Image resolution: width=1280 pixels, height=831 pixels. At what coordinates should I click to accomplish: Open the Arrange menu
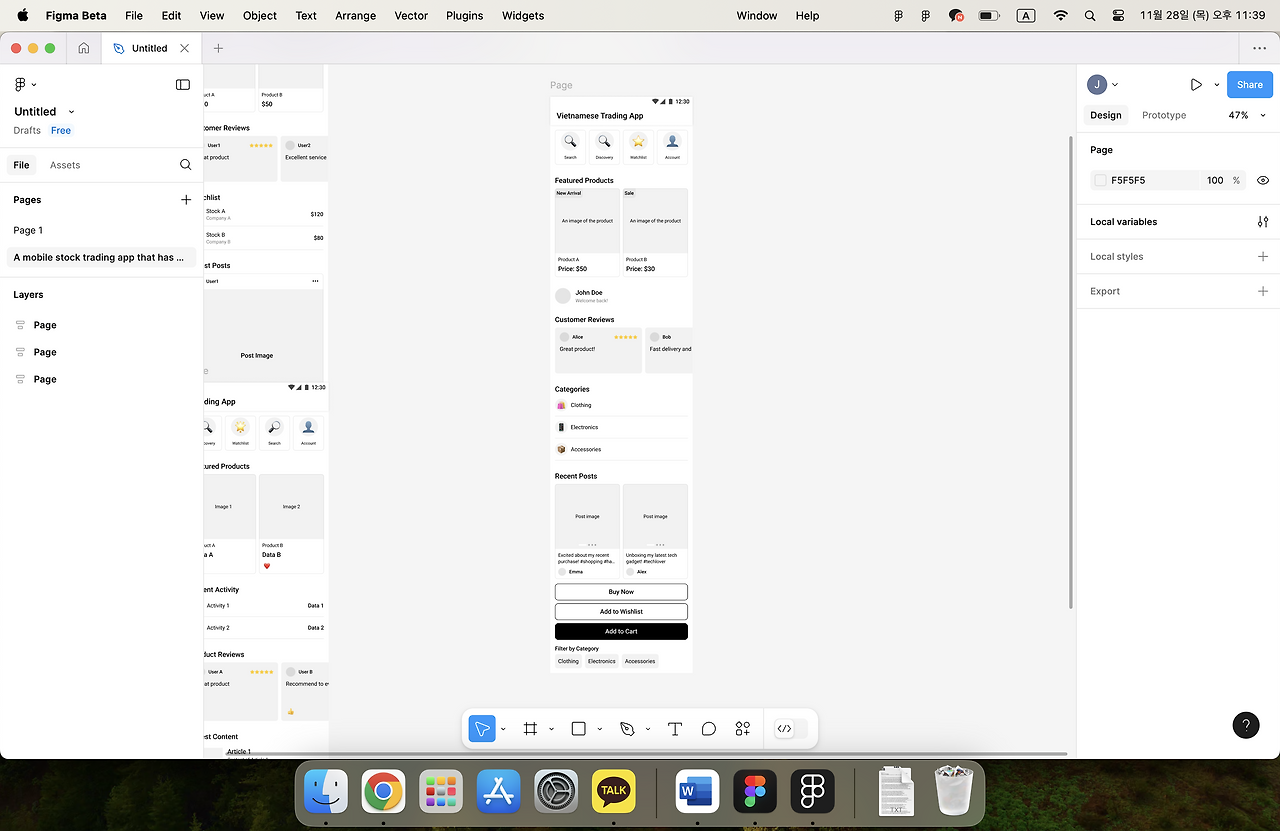point(356,16)
